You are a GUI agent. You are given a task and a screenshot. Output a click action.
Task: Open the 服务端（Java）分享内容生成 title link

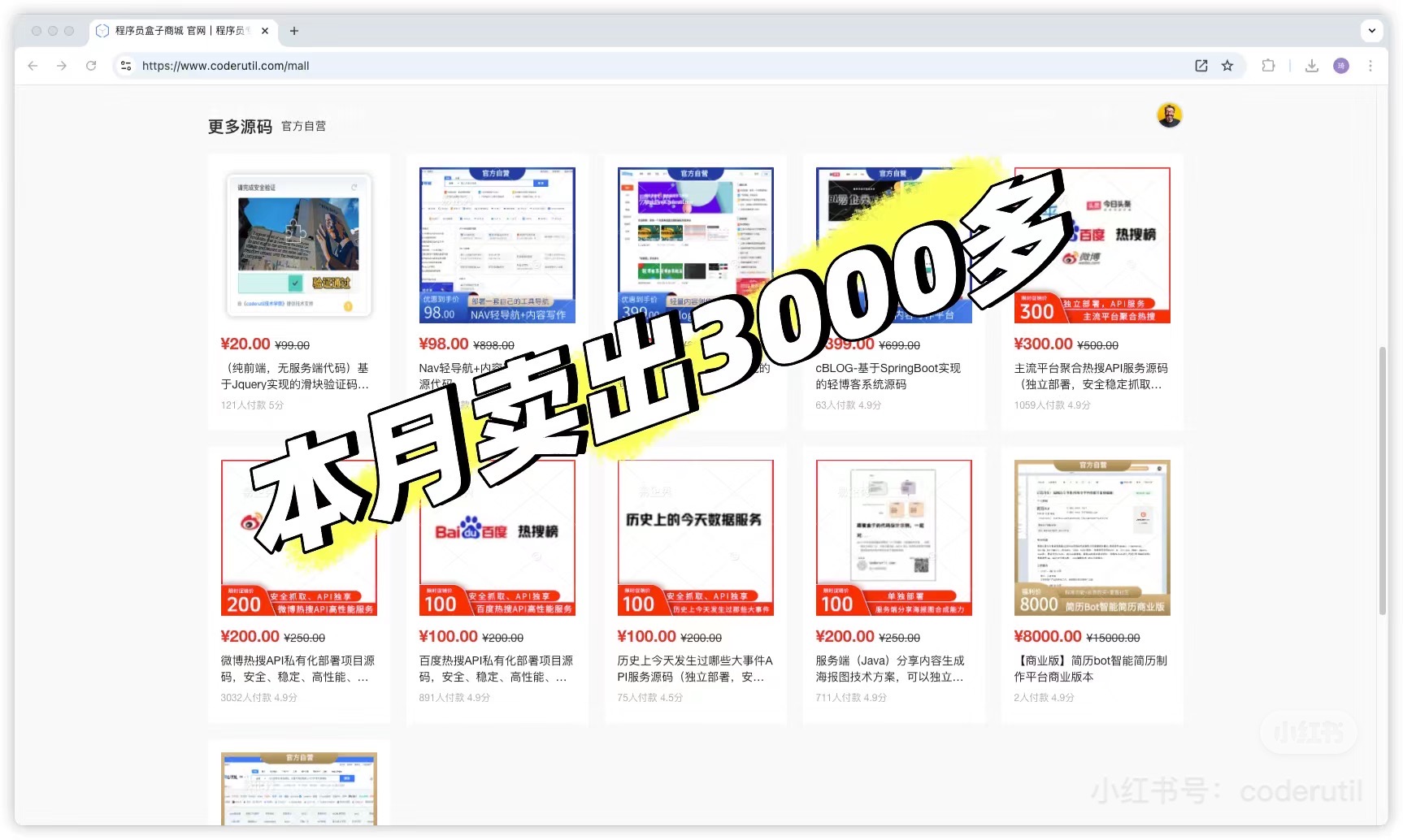coord(890,669)
